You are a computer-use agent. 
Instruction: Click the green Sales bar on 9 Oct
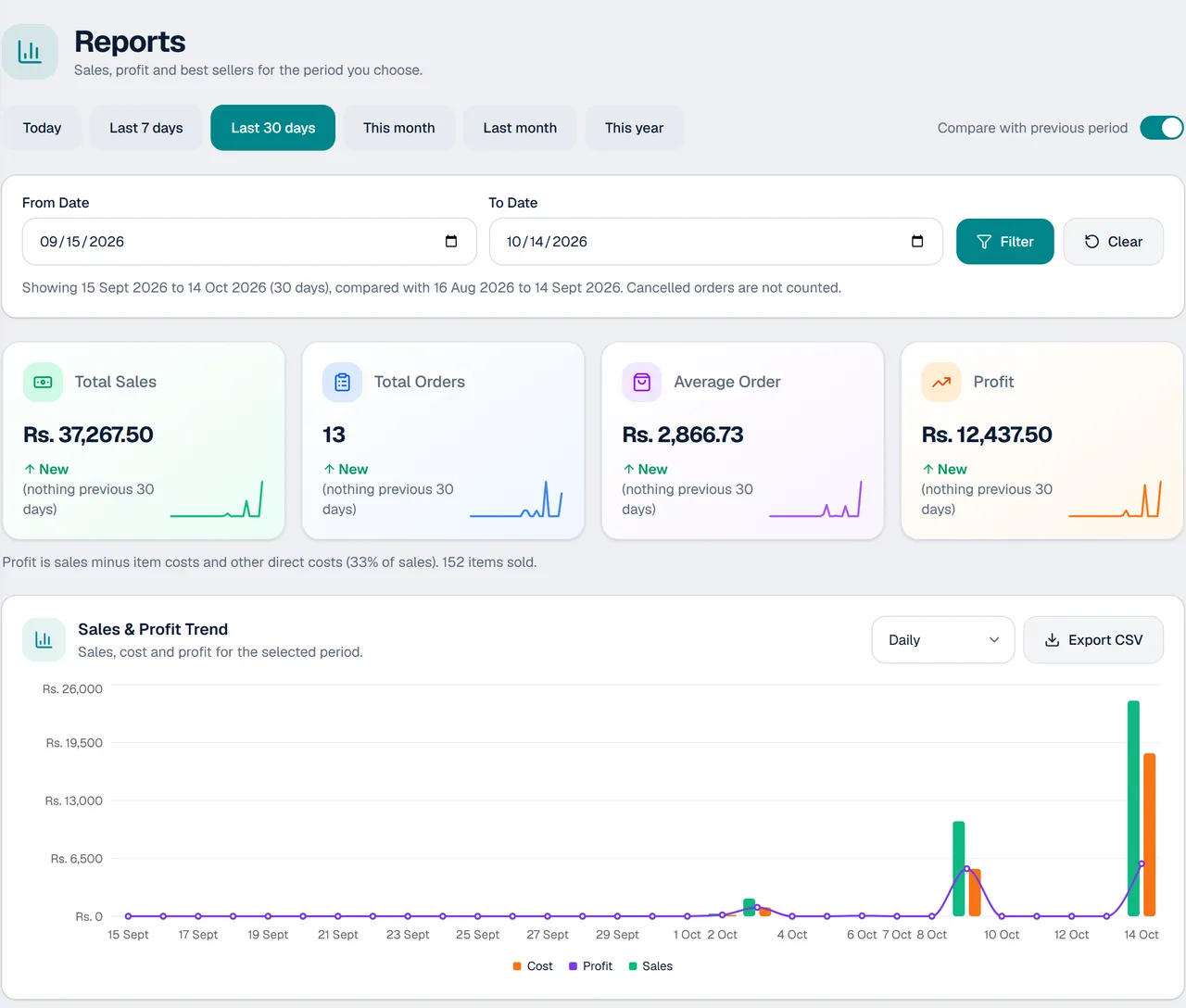(x=959, y=869)
